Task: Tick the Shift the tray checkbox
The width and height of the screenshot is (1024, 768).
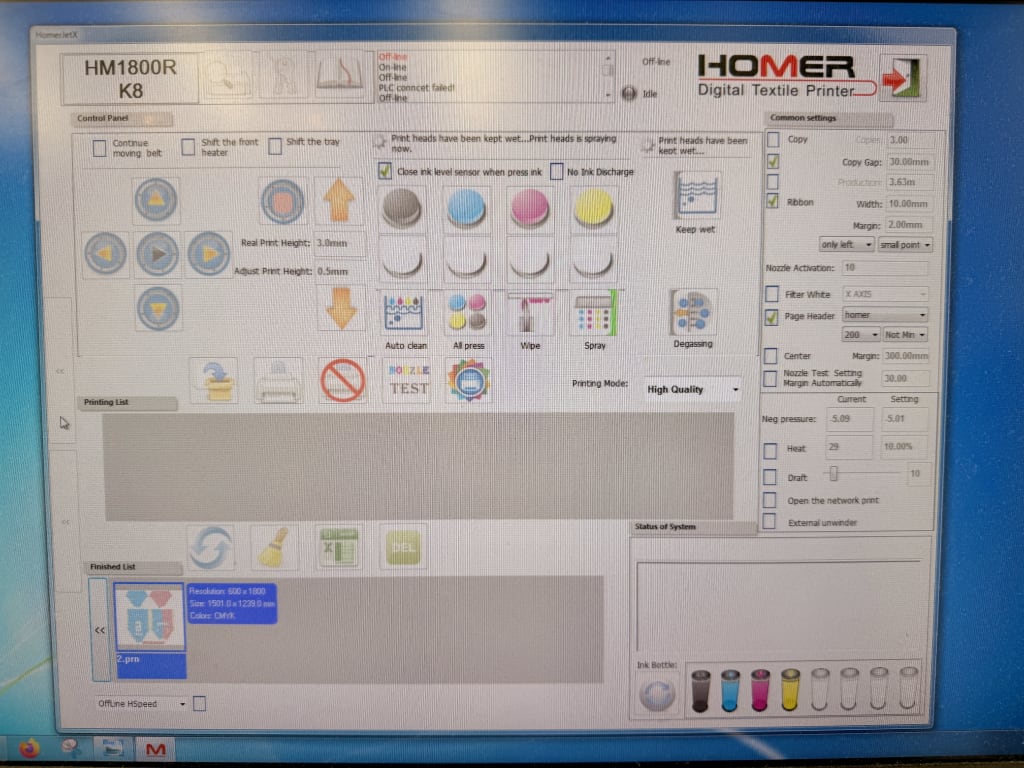Action: (275, 146)
